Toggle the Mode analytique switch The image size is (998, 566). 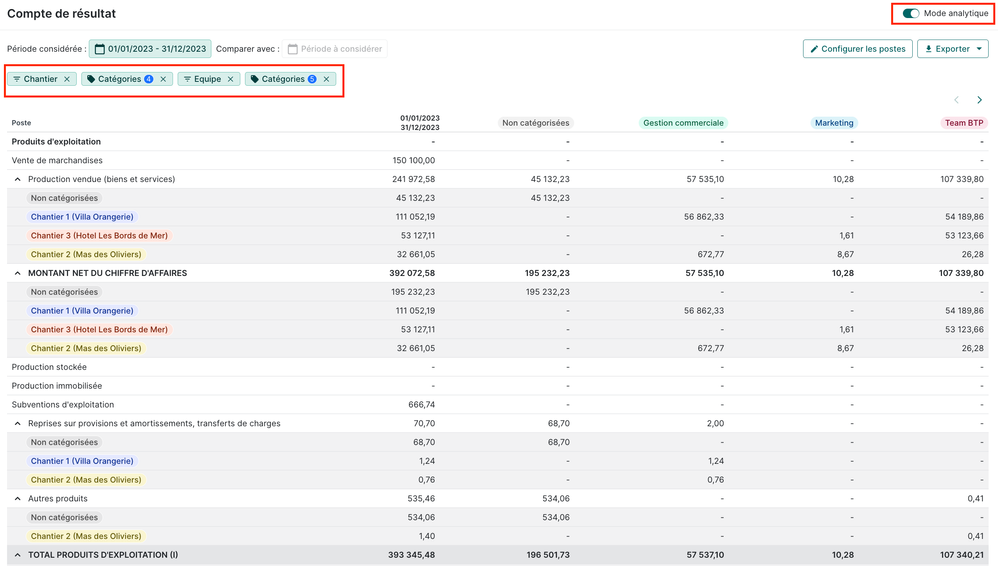(911, 14)
